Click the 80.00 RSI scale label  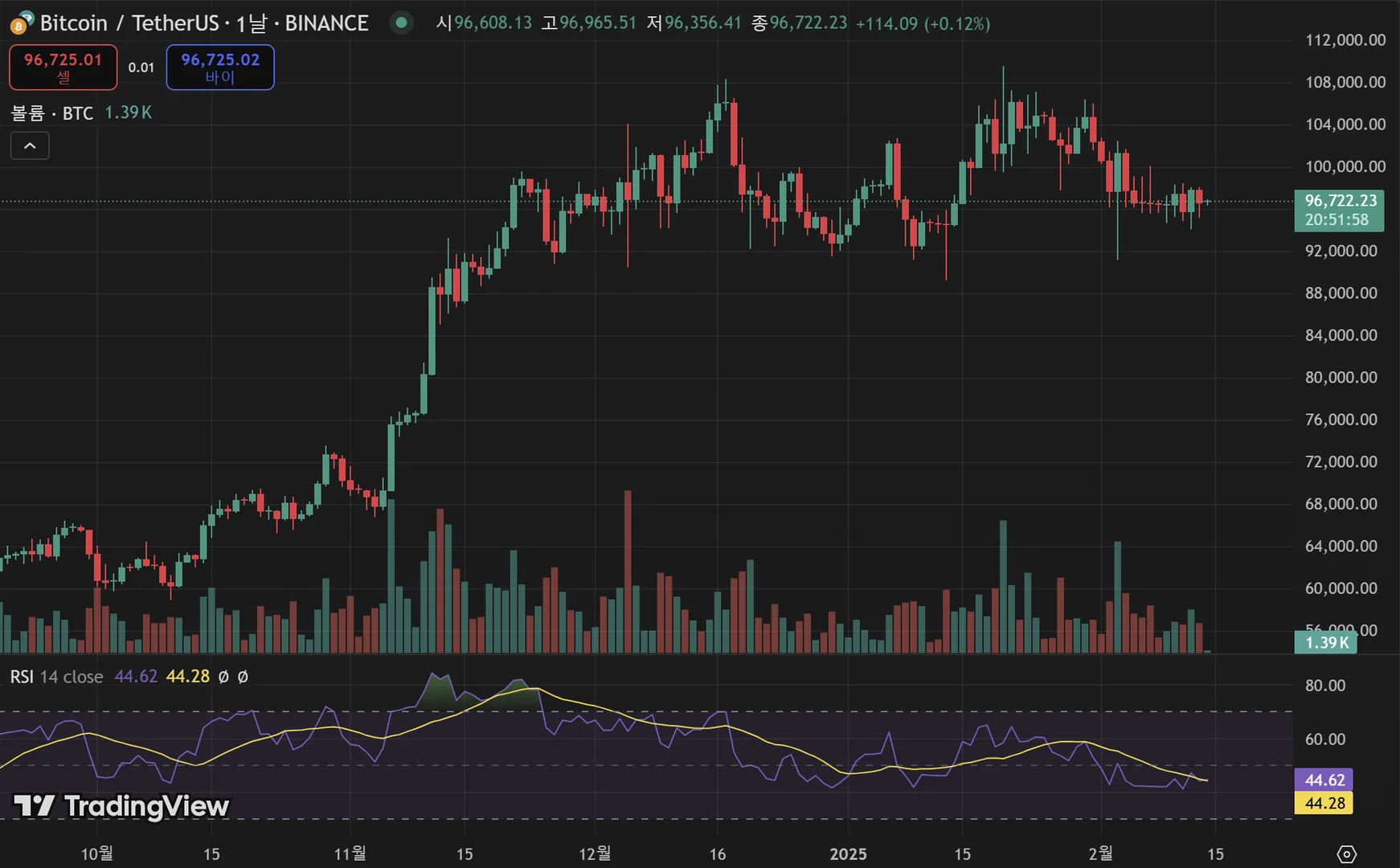[x=1325, y=686]
